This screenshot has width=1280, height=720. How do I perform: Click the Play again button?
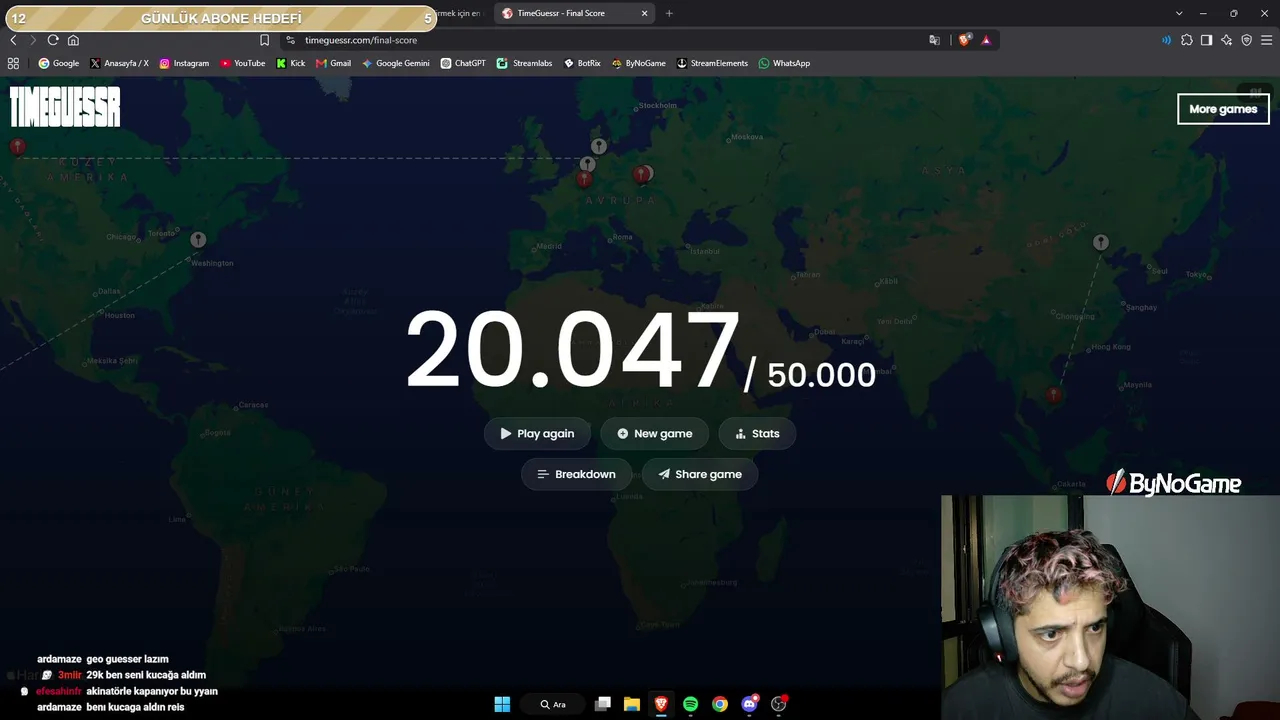point(537,434)
